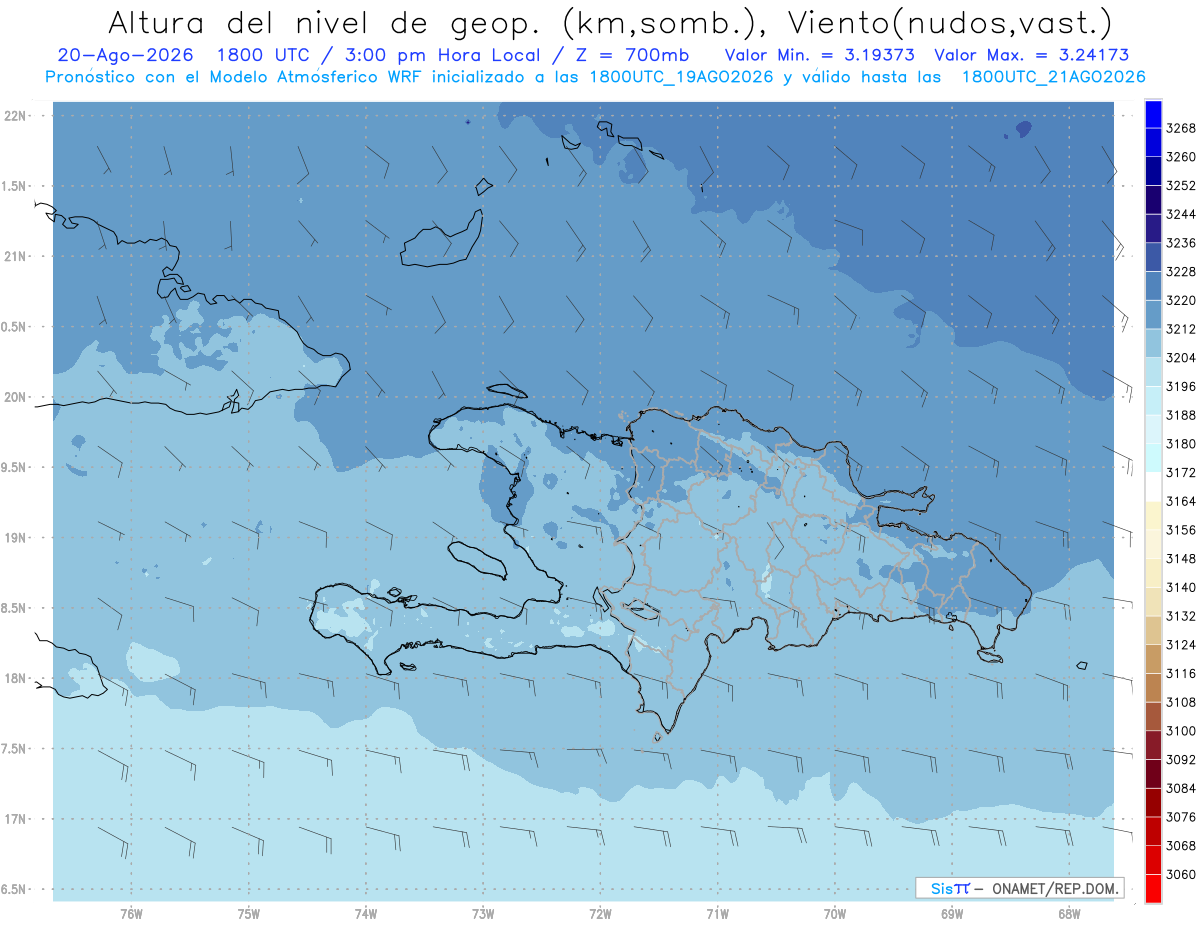Click the '18N' latitude label
The height and width of the screenshot is (927, 1200).
coord(14,678)
